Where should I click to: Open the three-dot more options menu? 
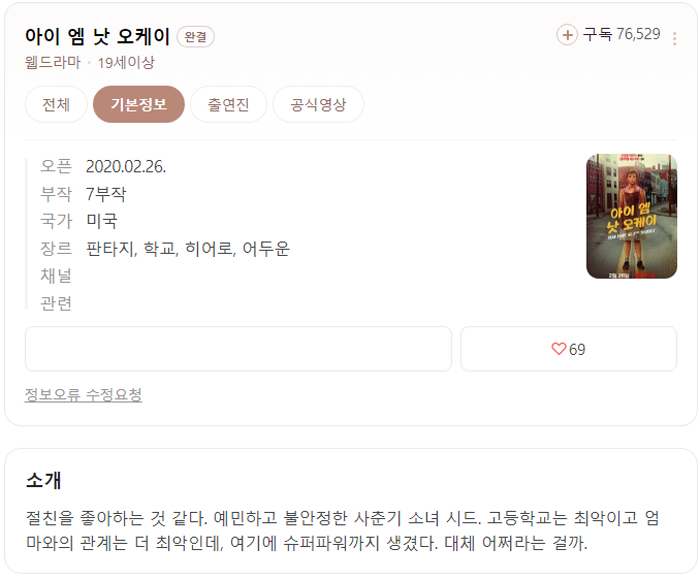tap(674, 39)
